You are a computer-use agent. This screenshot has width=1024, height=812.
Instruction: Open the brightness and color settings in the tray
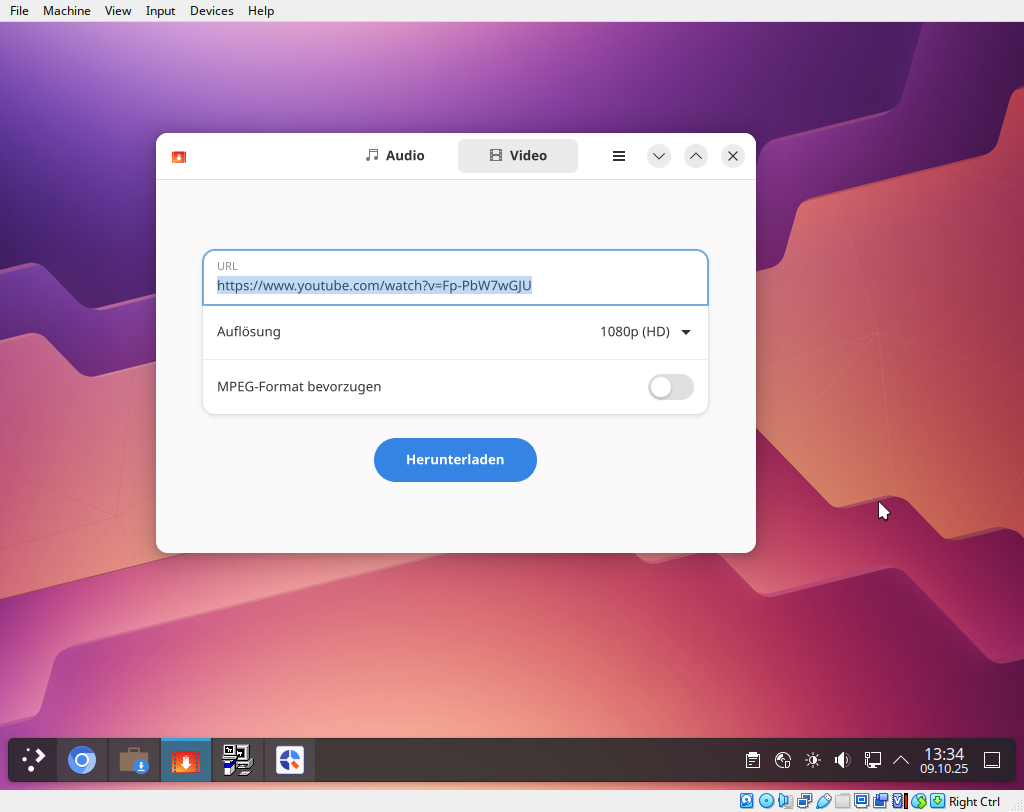point(813,760)
